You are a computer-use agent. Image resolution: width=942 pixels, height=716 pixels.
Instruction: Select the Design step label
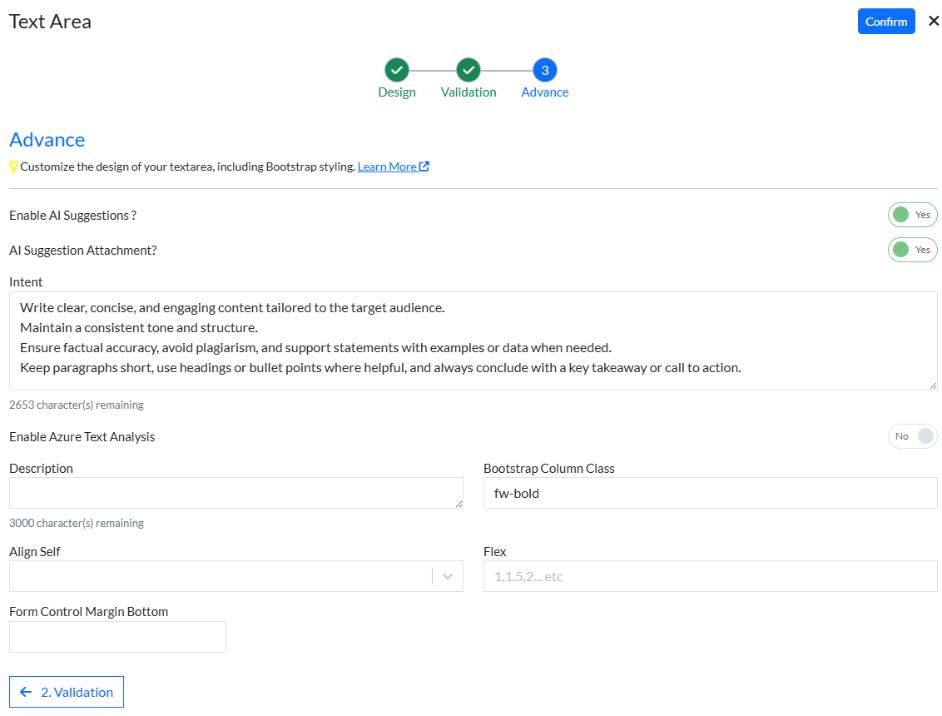396,92
